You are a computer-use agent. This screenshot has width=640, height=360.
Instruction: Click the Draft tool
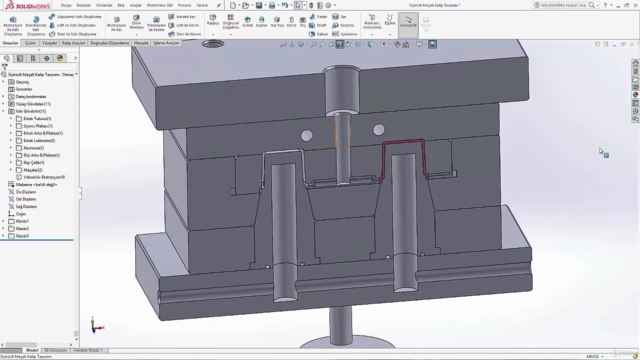pyautogui.click(x=318, y=25)
